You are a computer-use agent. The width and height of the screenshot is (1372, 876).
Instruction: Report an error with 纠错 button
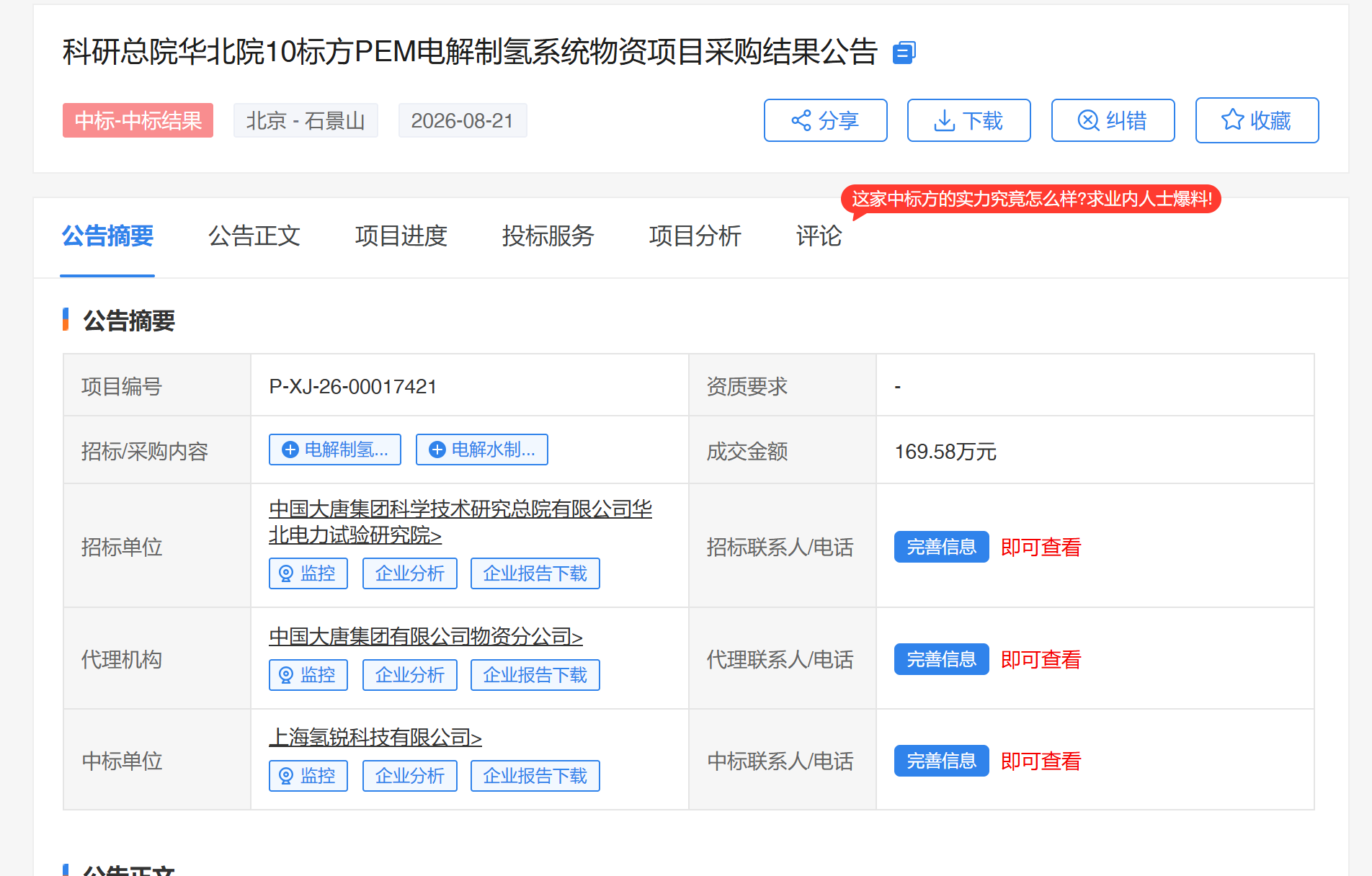coord(1113,120)
